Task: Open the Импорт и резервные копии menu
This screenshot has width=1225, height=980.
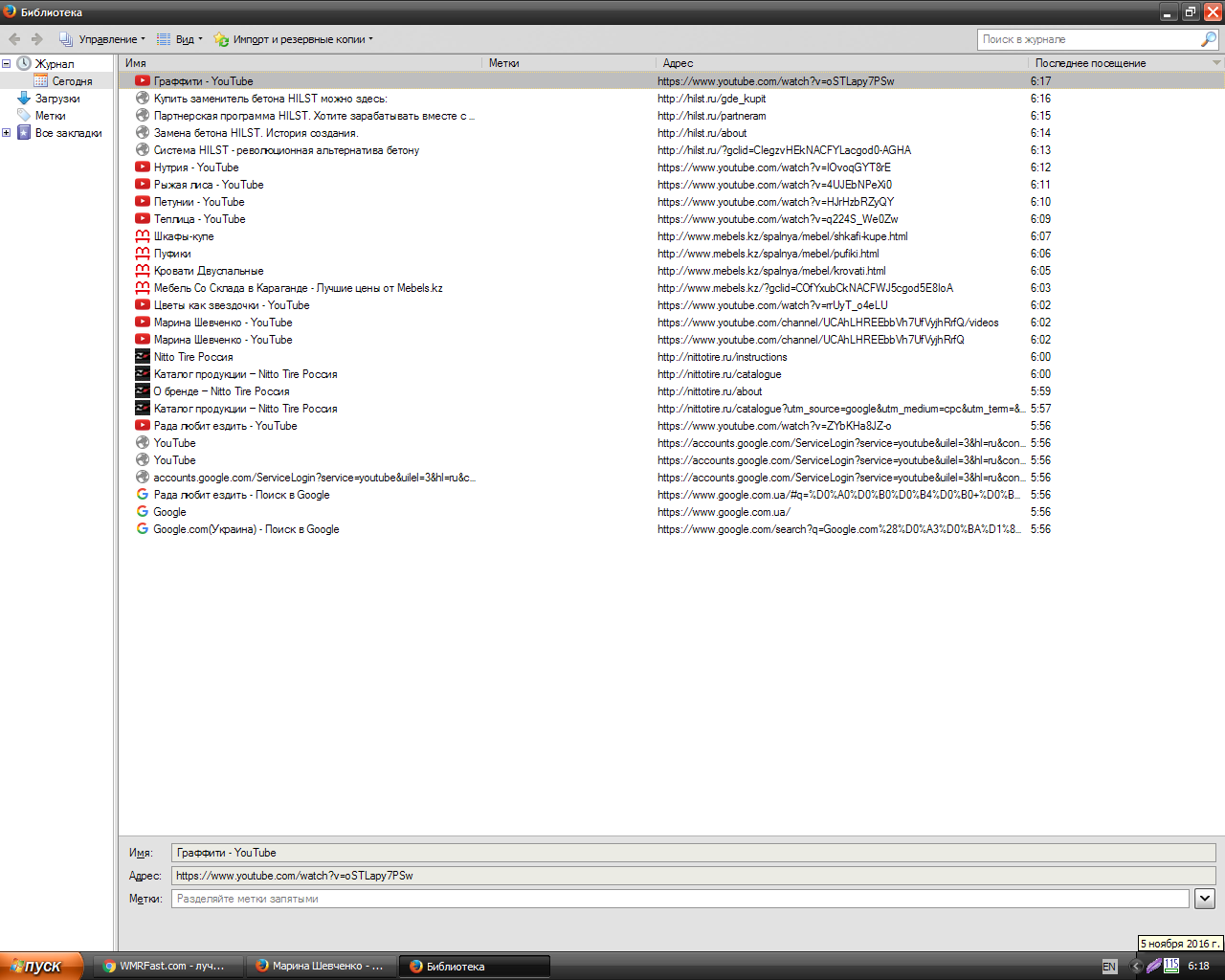Action: click(x=294, y=39)
